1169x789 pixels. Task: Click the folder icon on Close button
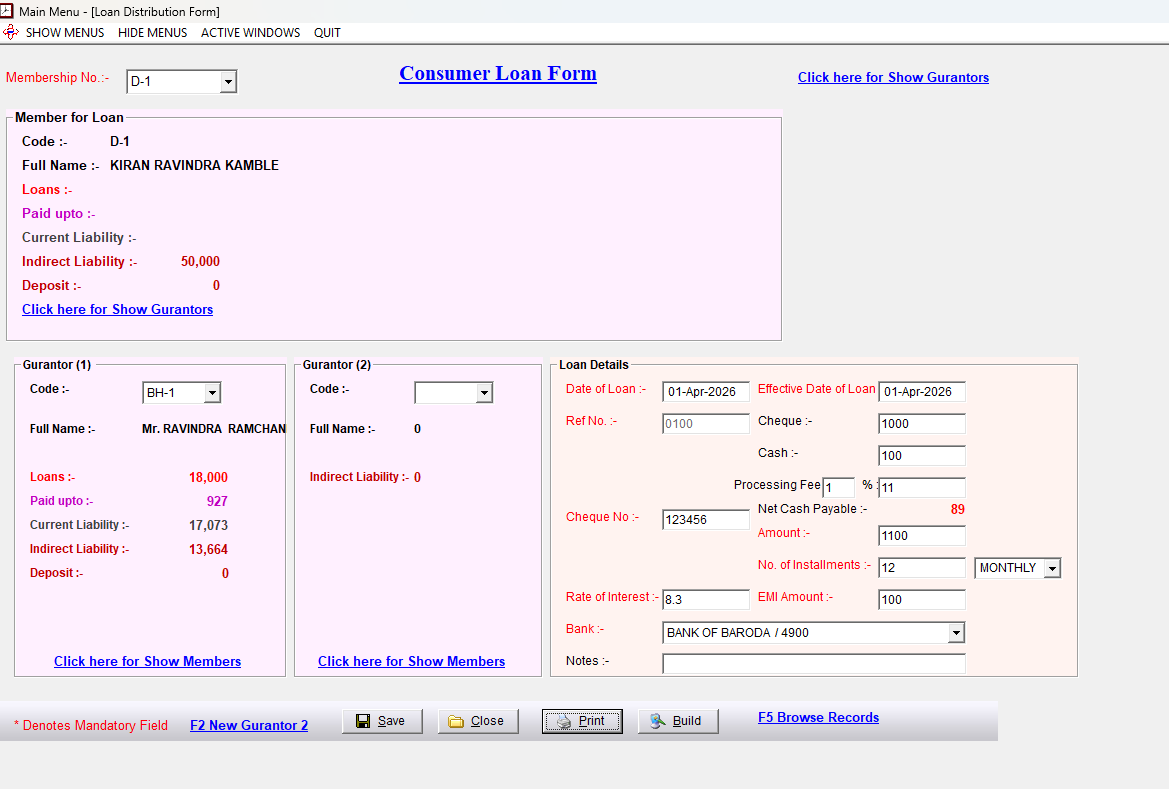tap(456, 721)
